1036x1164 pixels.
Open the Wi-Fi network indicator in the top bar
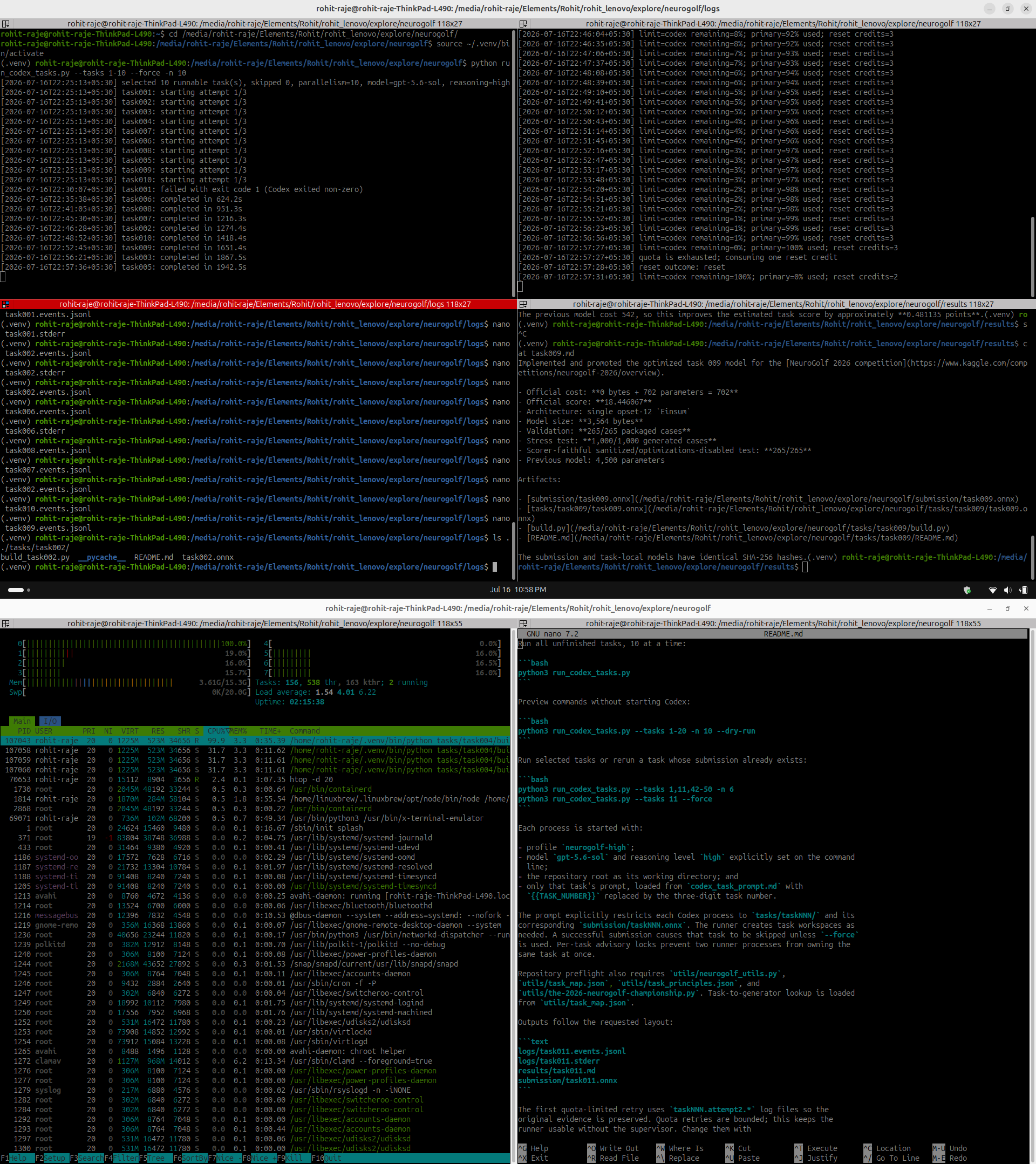[x=993, y=590]
